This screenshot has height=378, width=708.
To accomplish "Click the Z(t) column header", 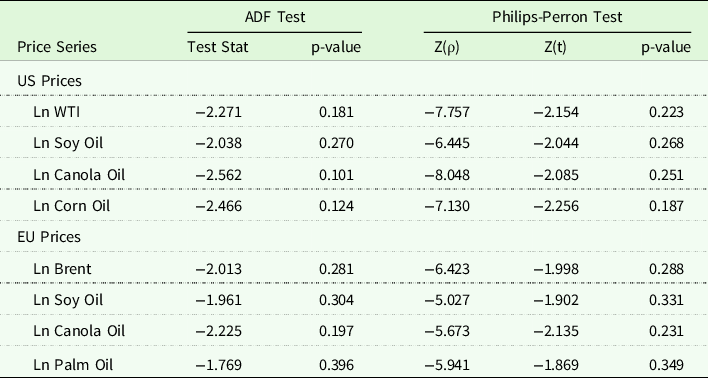I will click(x=555, y=47).
